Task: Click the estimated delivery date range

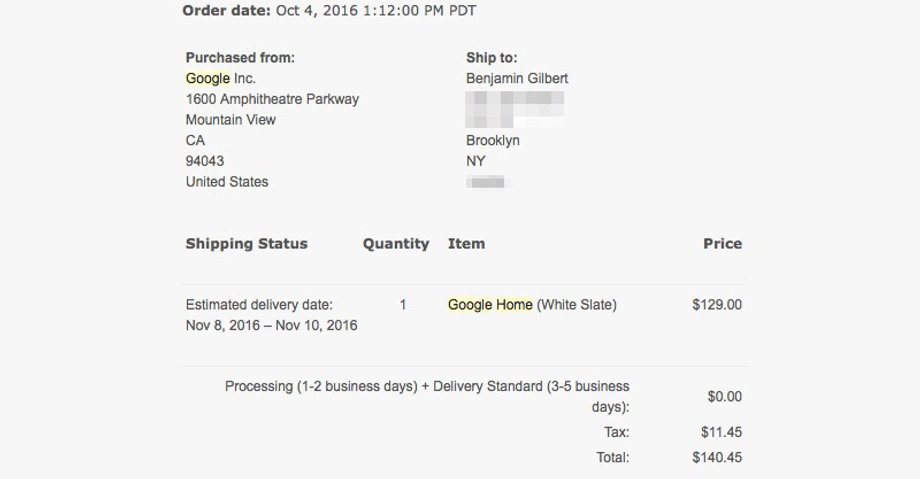Action: pyautogui.click(x=272, y=325)
